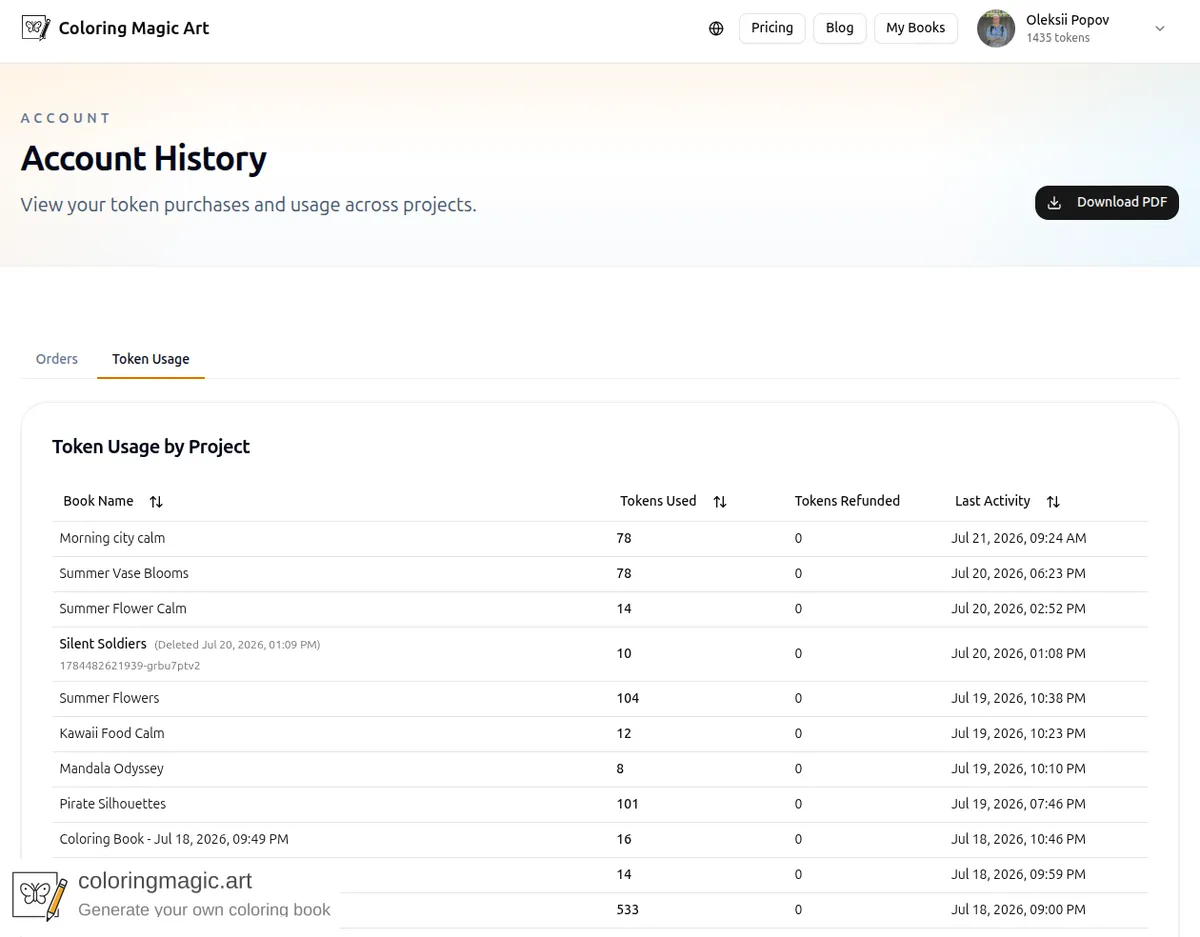
Task: Click the date Jul 19, 2026, 10:38 PM
Action: 1018,698
